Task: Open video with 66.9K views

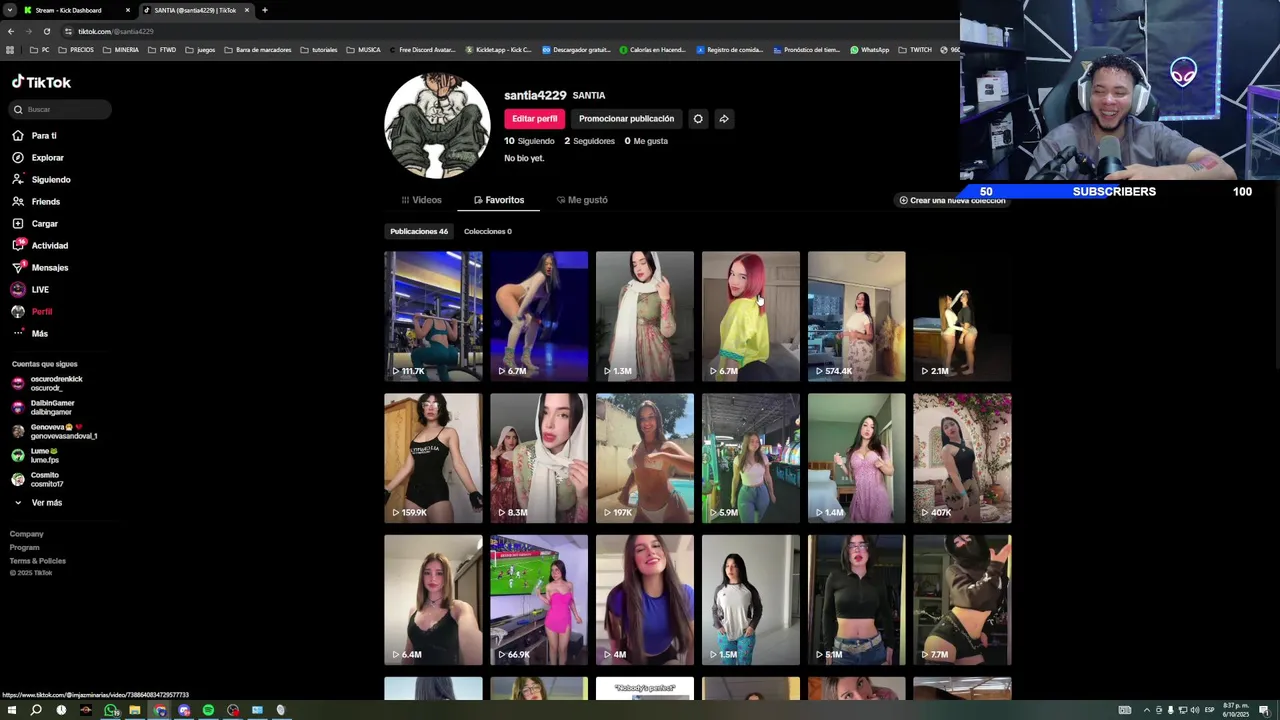Action: [539, 600]
